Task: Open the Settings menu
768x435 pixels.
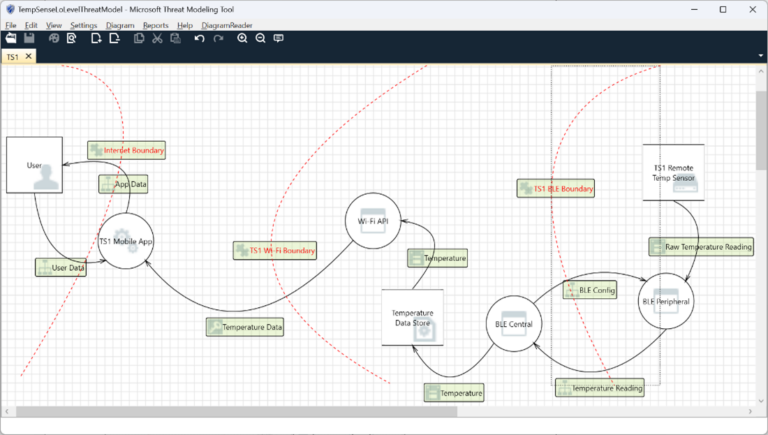Action: (x=84, y=25)
